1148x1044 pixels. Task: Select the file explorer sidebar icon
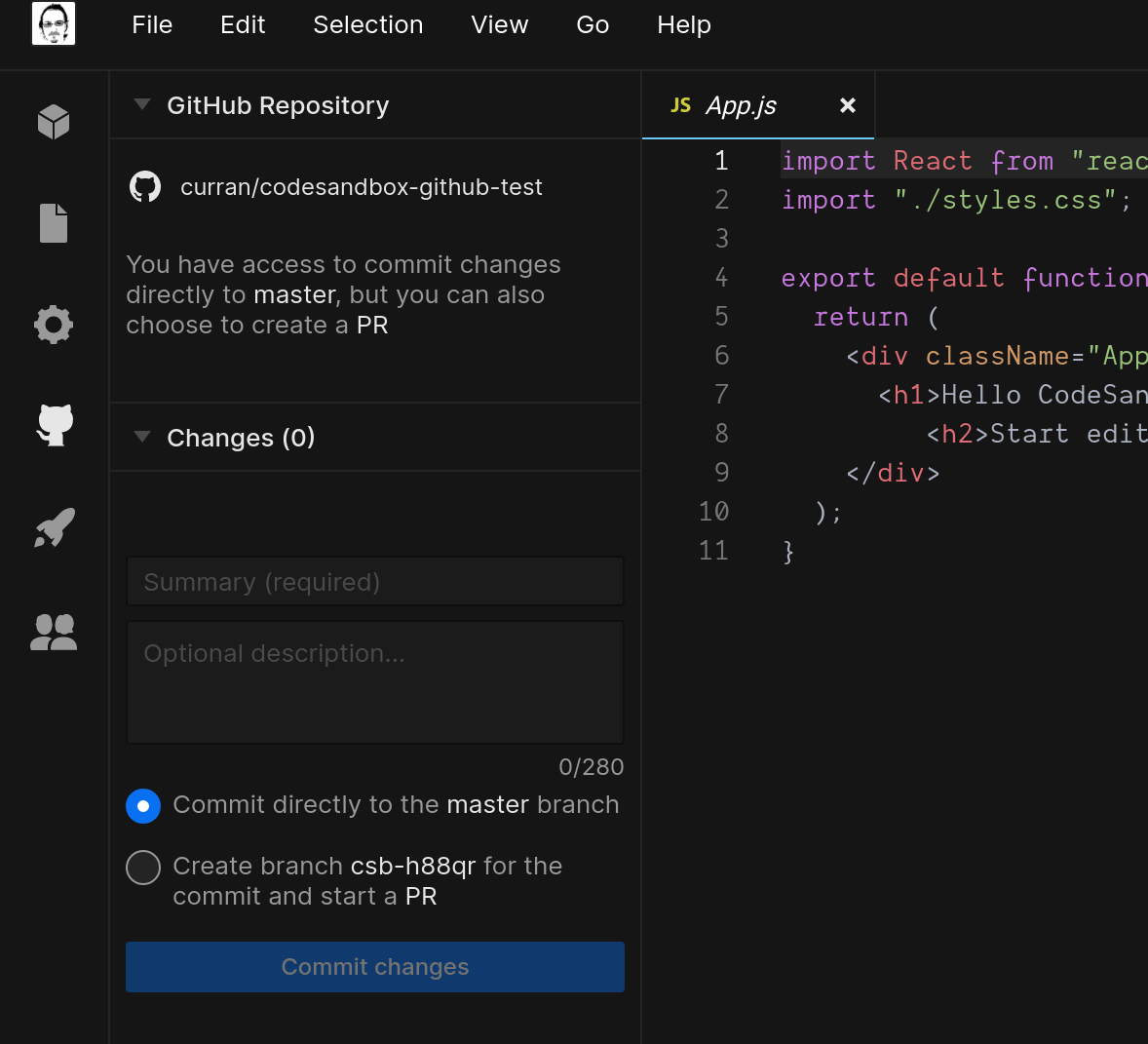point(53,222)
